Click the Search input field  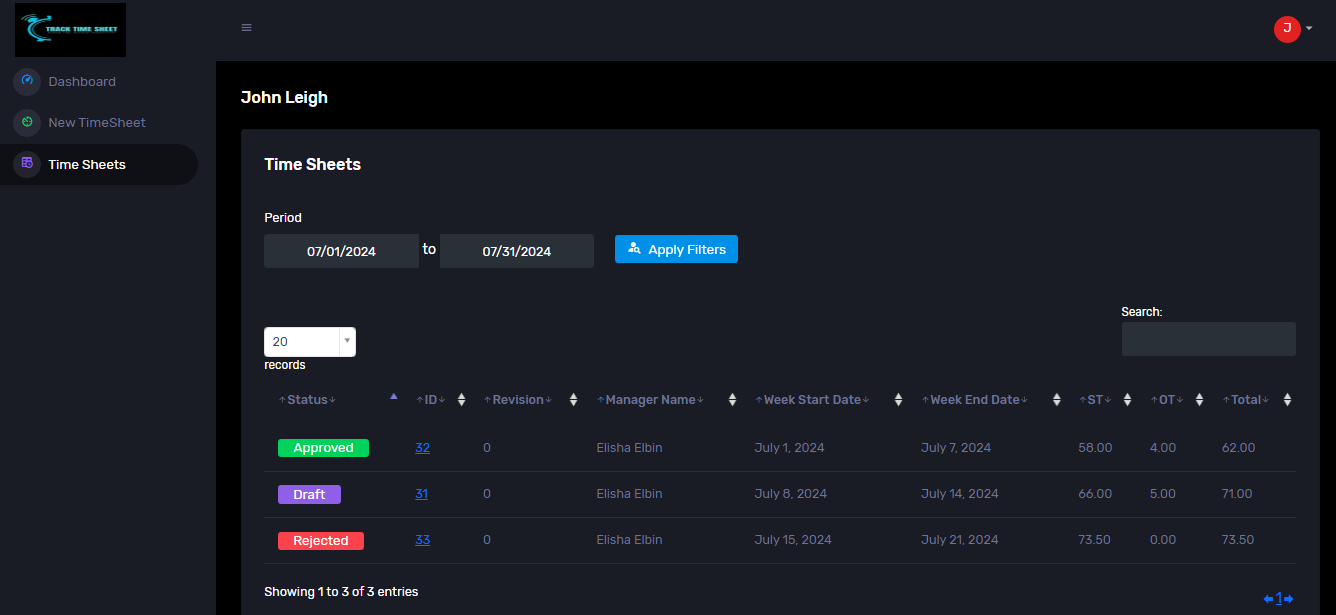[x=1208, y=339]
